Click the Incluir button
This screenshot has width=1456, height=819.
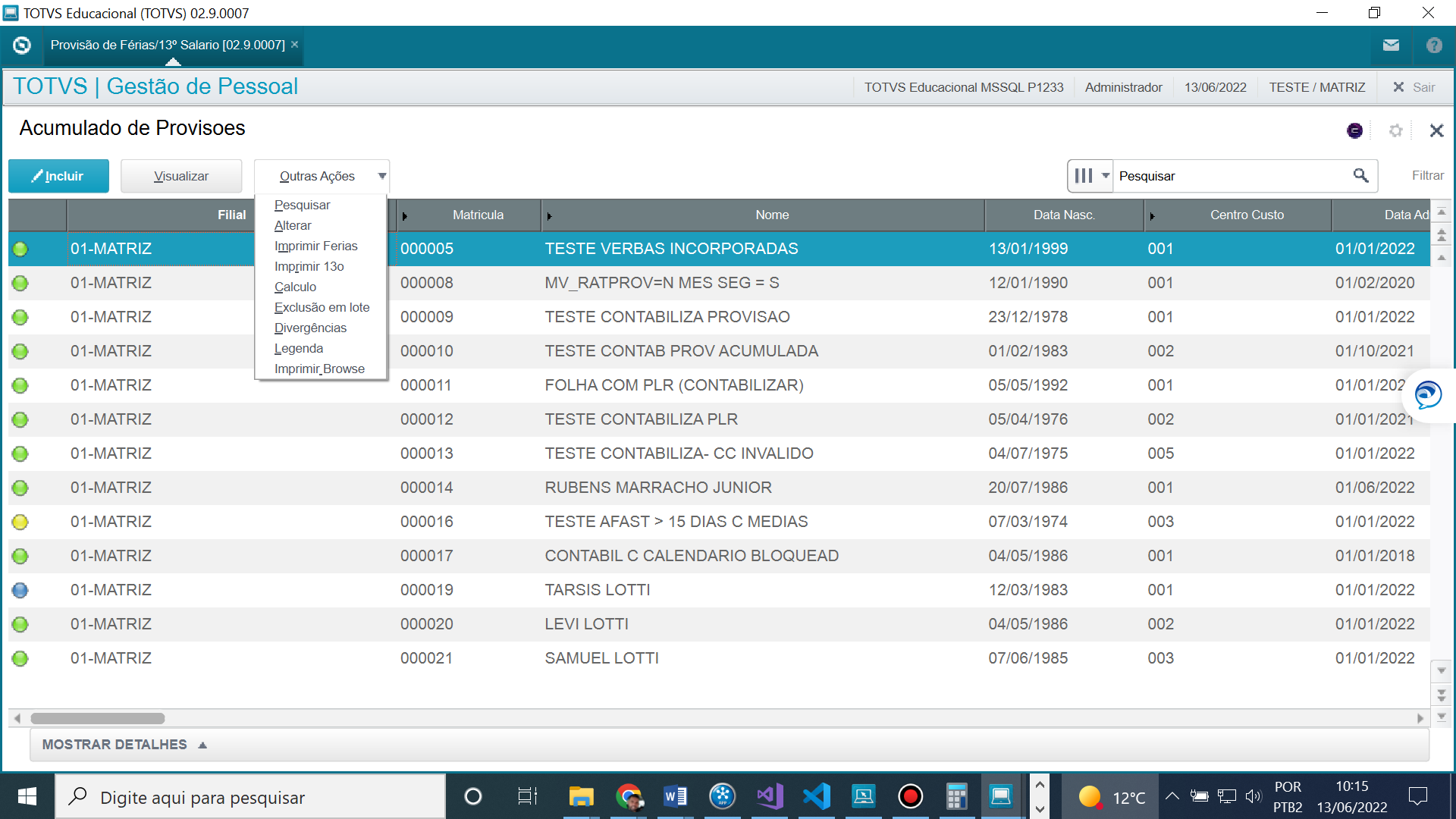(x=58, y=176)
